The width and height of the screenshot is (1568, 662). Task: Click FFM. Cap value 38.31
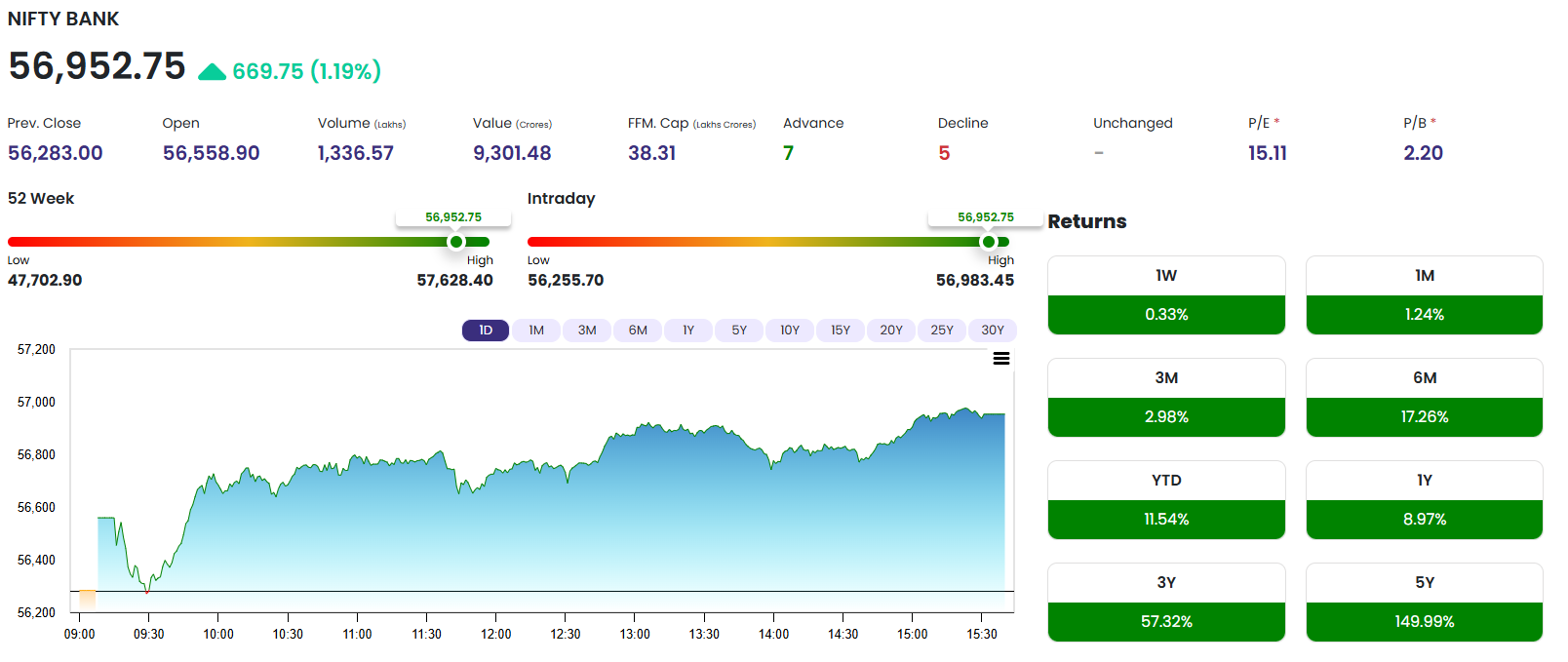click(651, 153)
